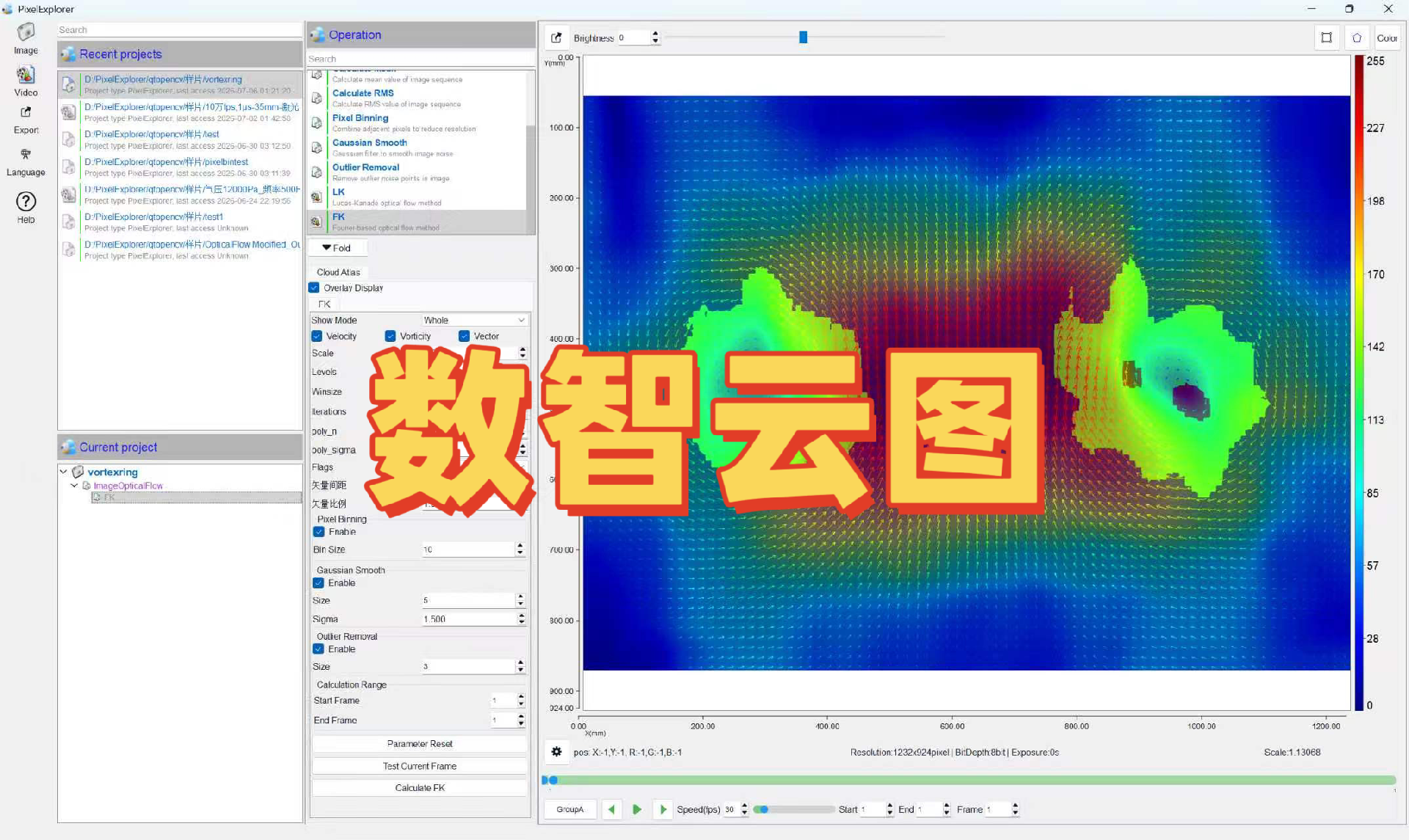Screen dimensions: 1409x840
Task: Click the Calculate RMS operation icon
Action: click(317, 98)
